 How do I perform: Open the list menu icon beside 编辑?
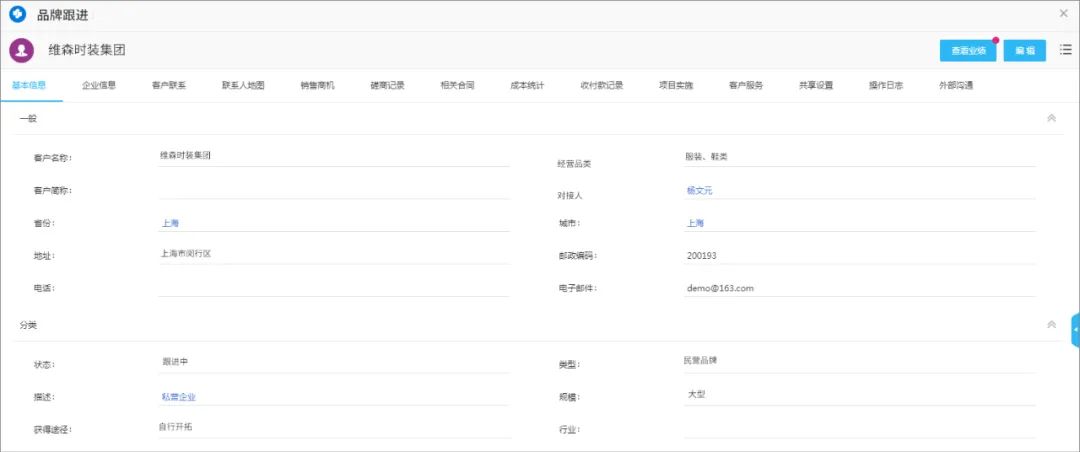[1066, 50]
